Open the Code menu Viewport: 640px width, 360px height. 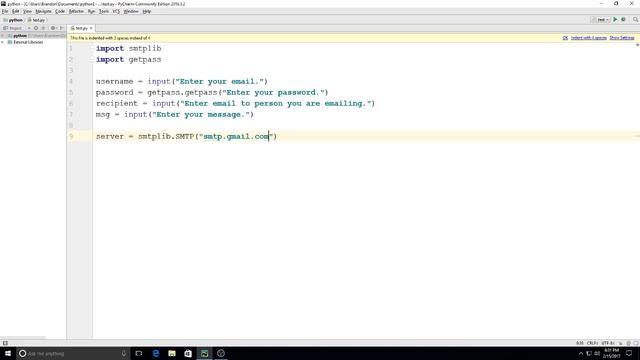60,11
